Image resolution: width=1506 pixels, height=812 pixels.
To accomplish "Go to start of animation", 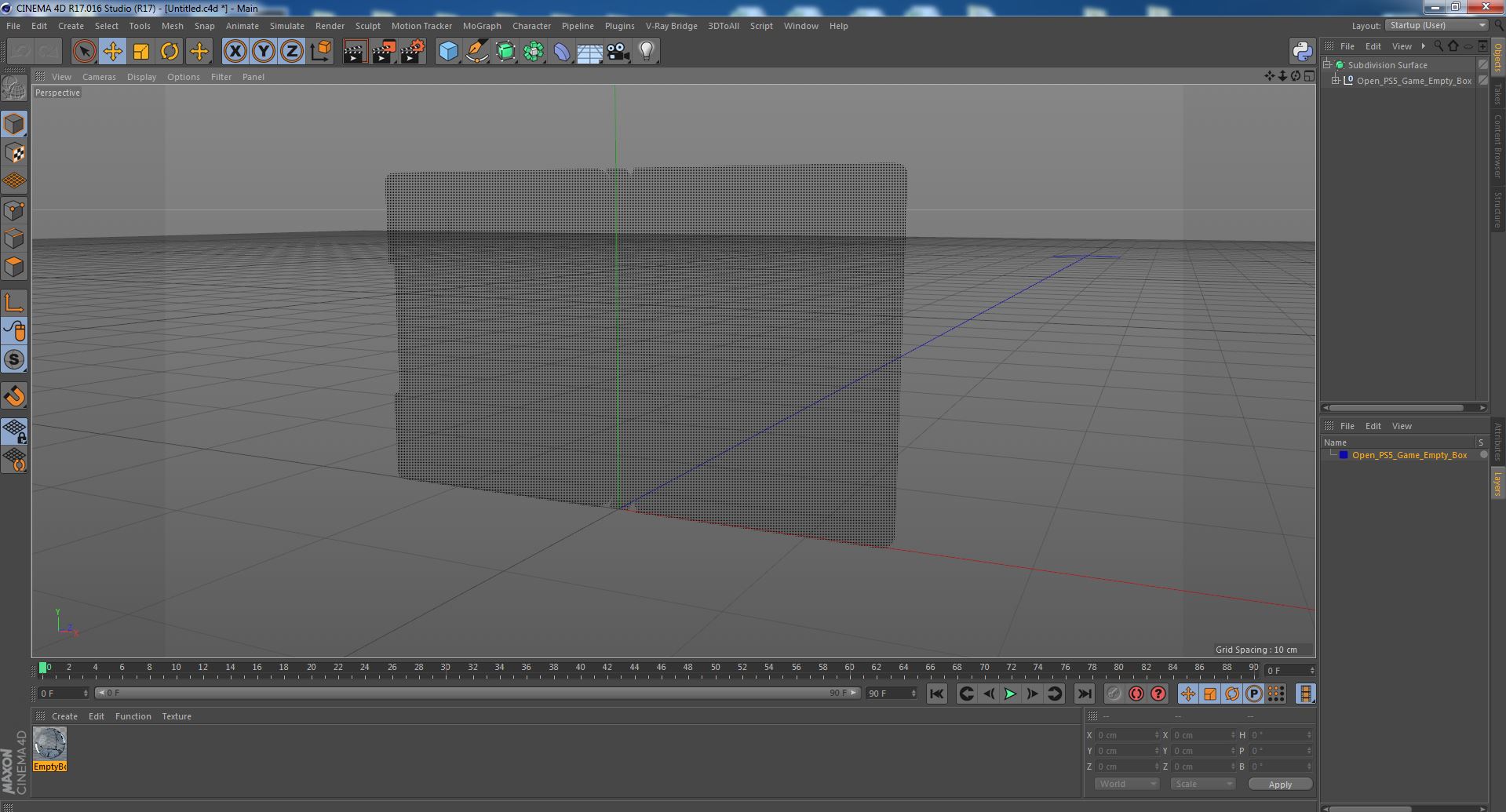I will 937,694.
